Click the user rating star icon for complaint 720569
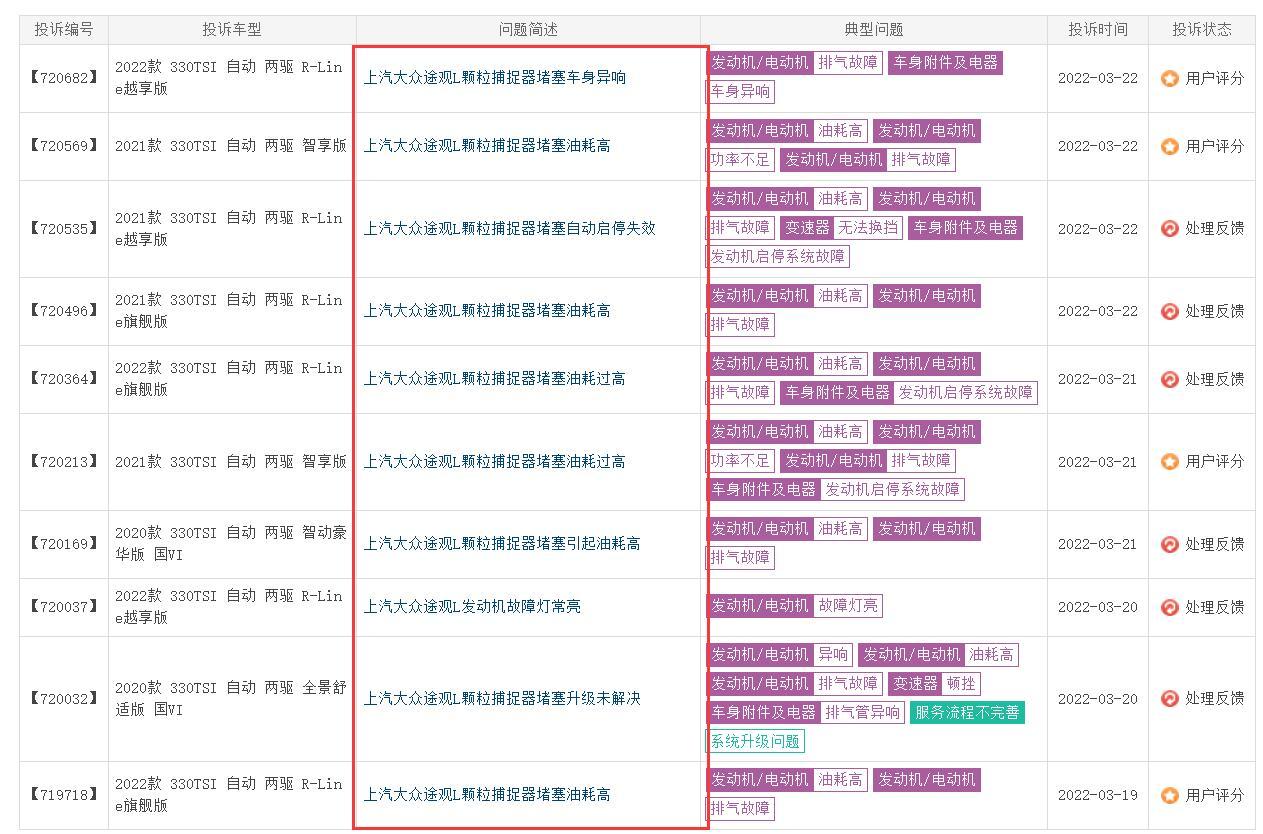The width and height of the screenshot is (1263, 834). coord(1169,146)
